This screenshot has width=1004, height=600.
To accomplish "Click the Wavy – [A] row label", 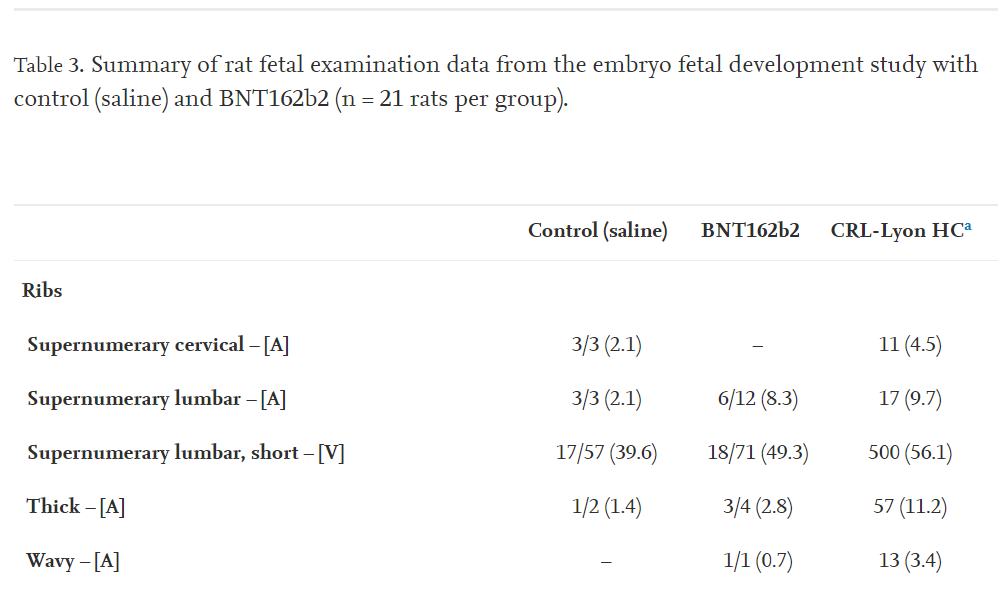I will tap(73, 561).
